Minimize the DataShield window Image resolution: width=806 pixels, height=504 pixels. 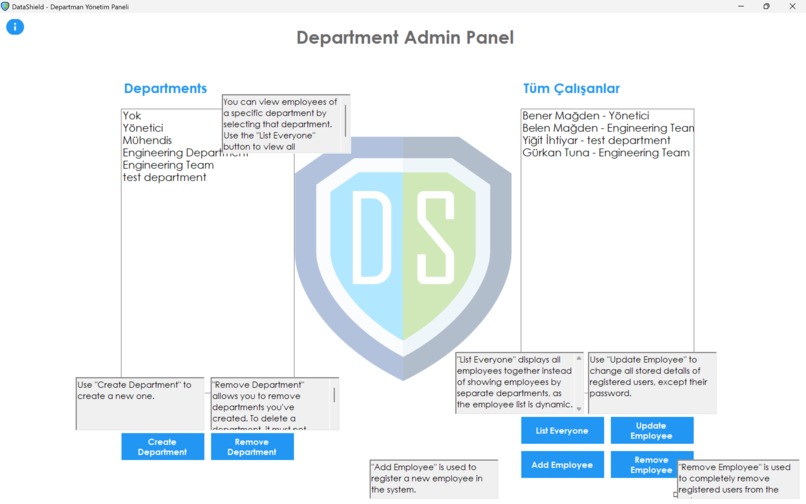pyautogui.click(x=741, y=7)
